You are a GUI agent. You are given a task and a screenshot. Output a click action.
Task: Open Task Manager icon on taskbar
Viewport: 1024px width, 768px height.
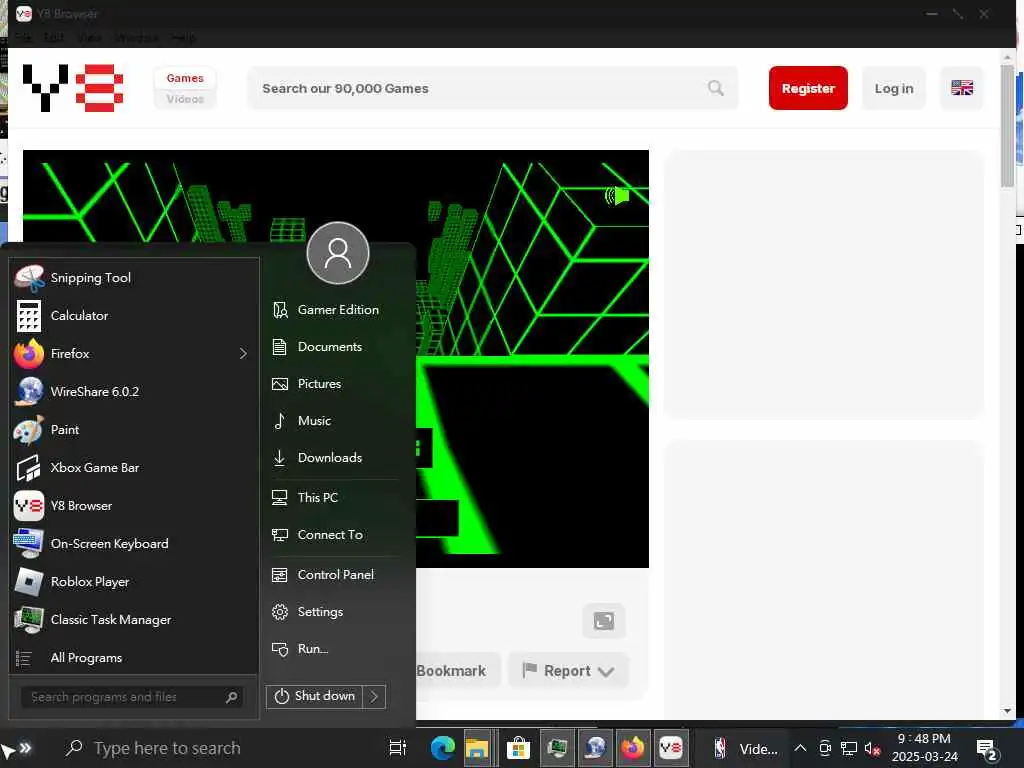[557, 748]
